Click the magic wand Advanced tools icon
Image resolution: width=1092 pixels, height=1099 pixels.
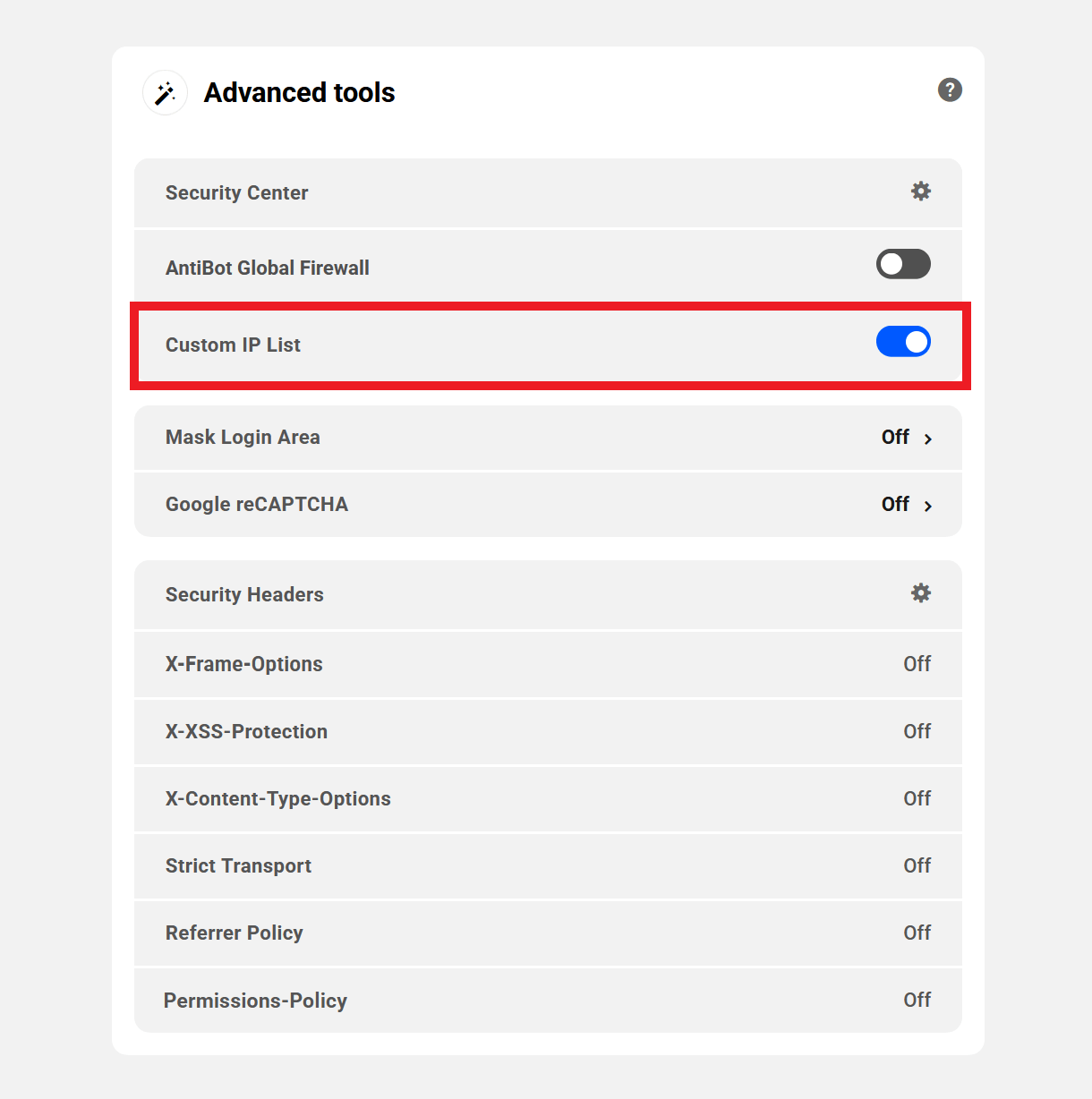166,93
